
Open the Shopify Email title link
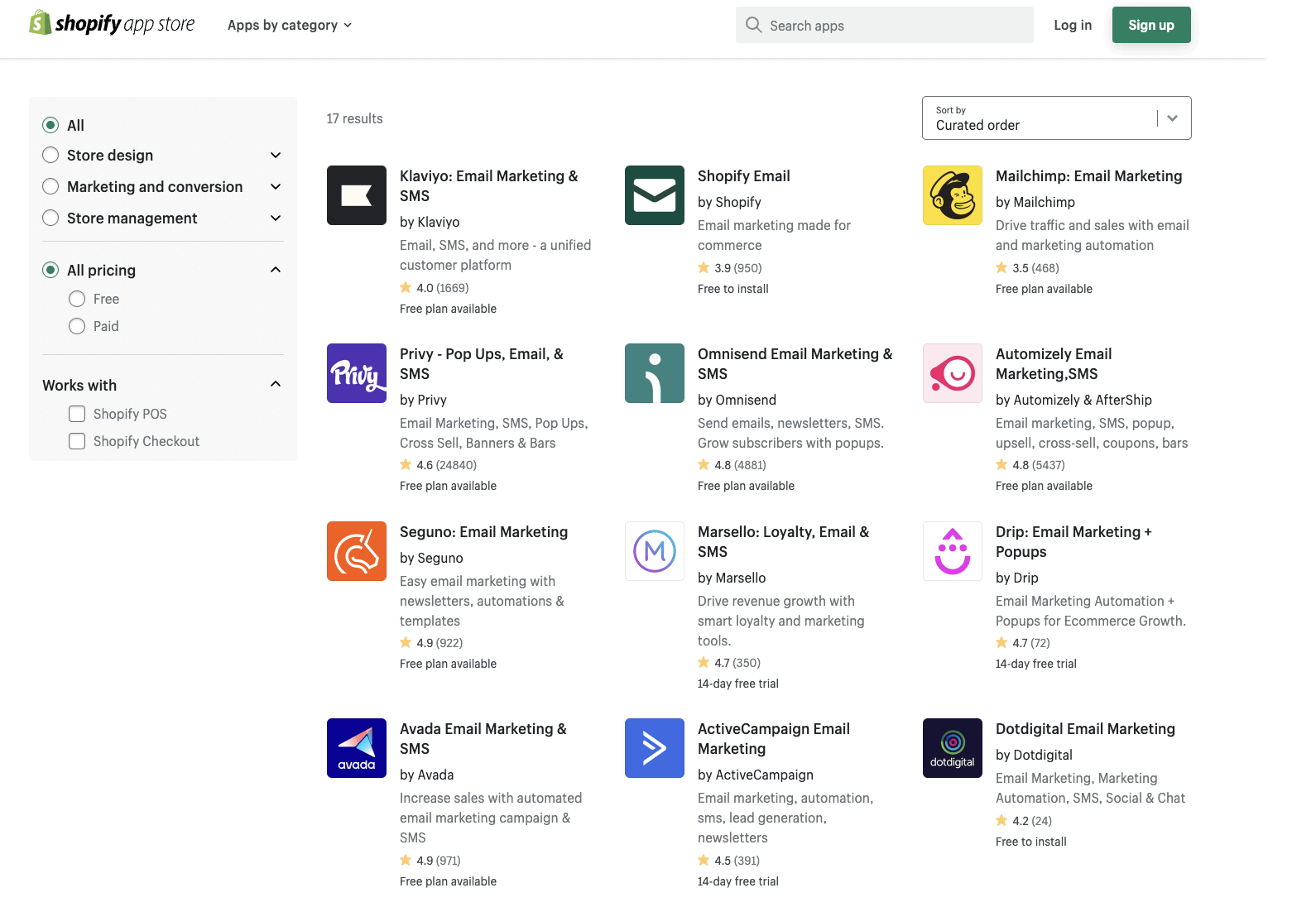pyautogui.click(x=743, y=176)
